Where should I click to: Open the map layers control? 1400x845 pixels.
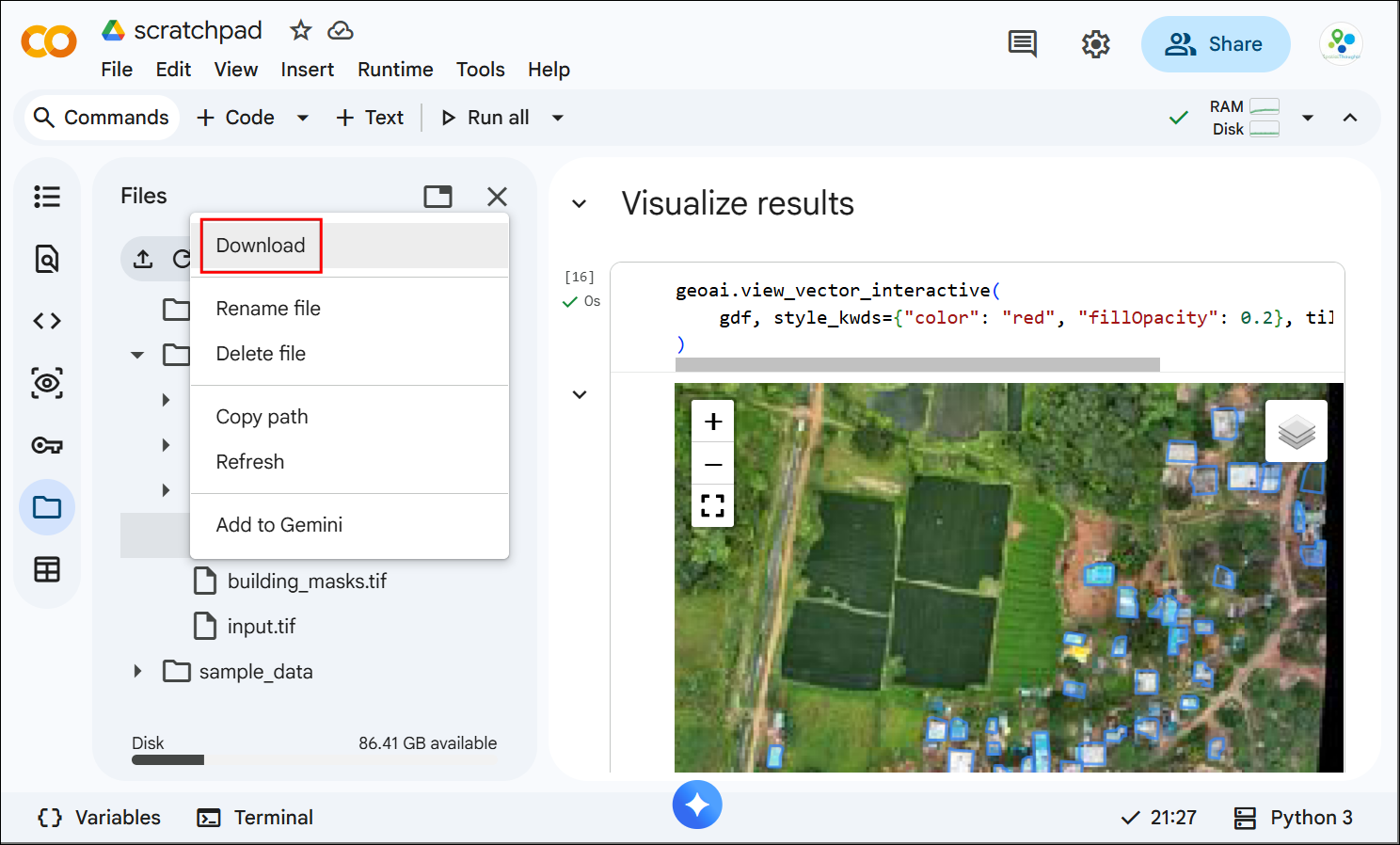[x=1297, y=431]
